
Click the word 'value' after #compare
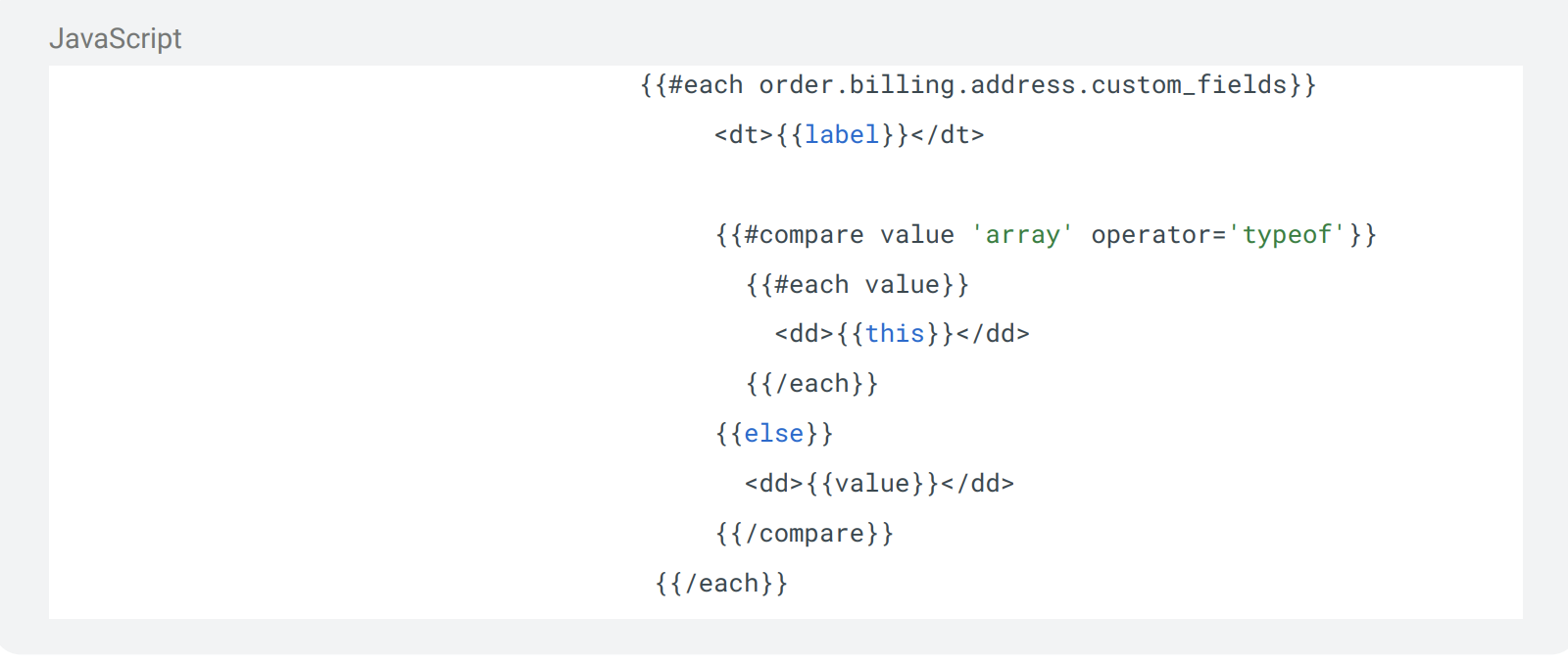click(917, 235)
